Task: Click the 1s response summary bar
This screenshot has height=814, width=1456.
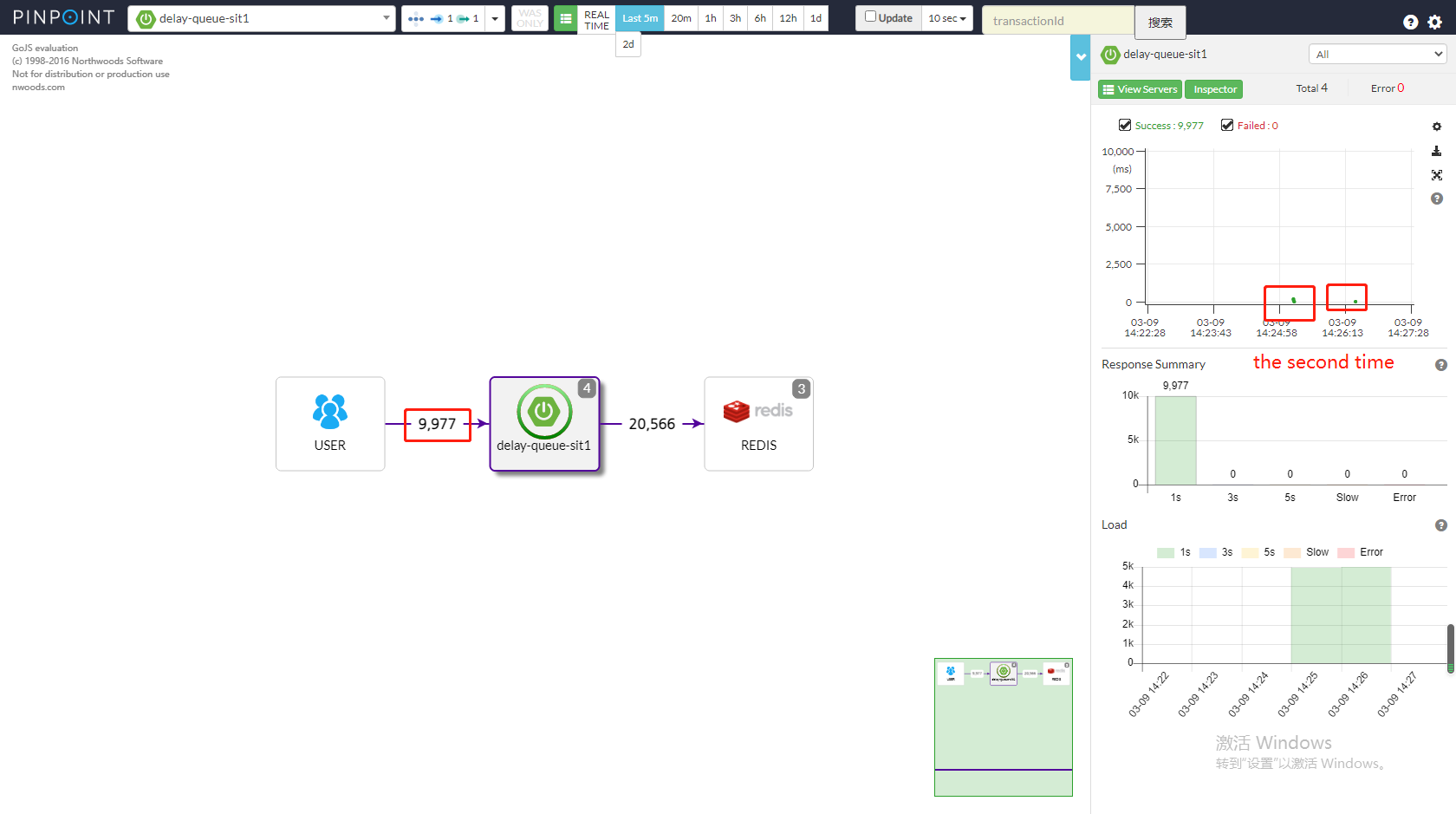Action: pyautogui.click(x=1175, y=440)
